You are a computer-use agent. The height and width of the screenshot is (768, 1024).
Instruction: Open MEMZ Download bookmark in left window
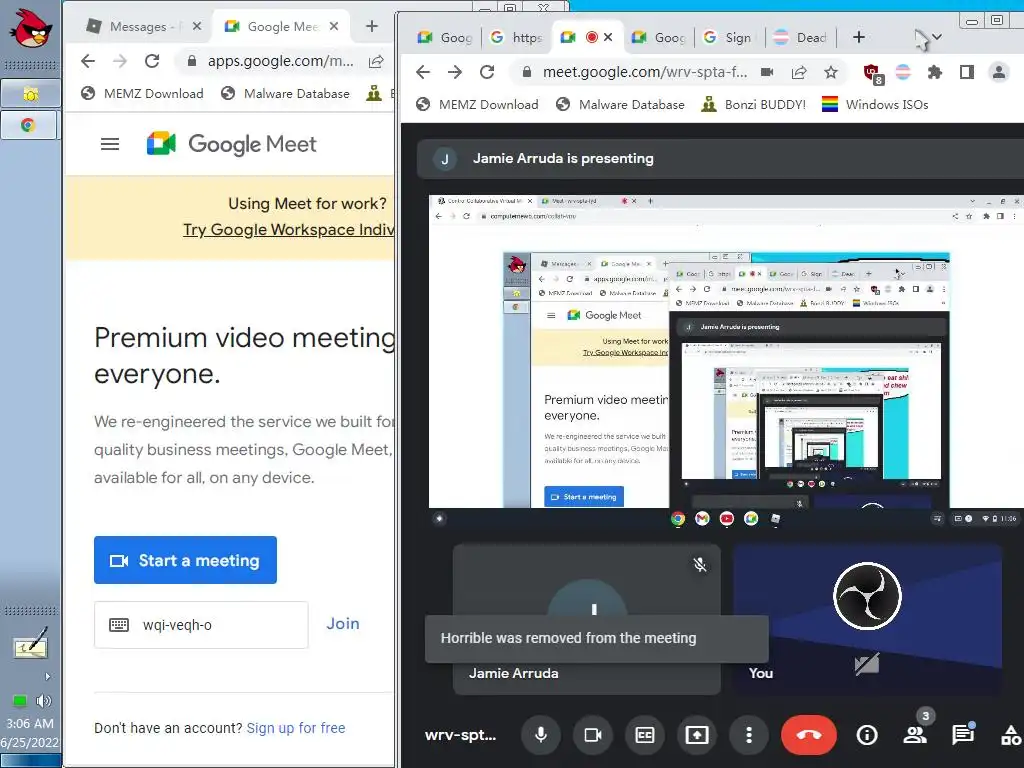pos(142,93)
